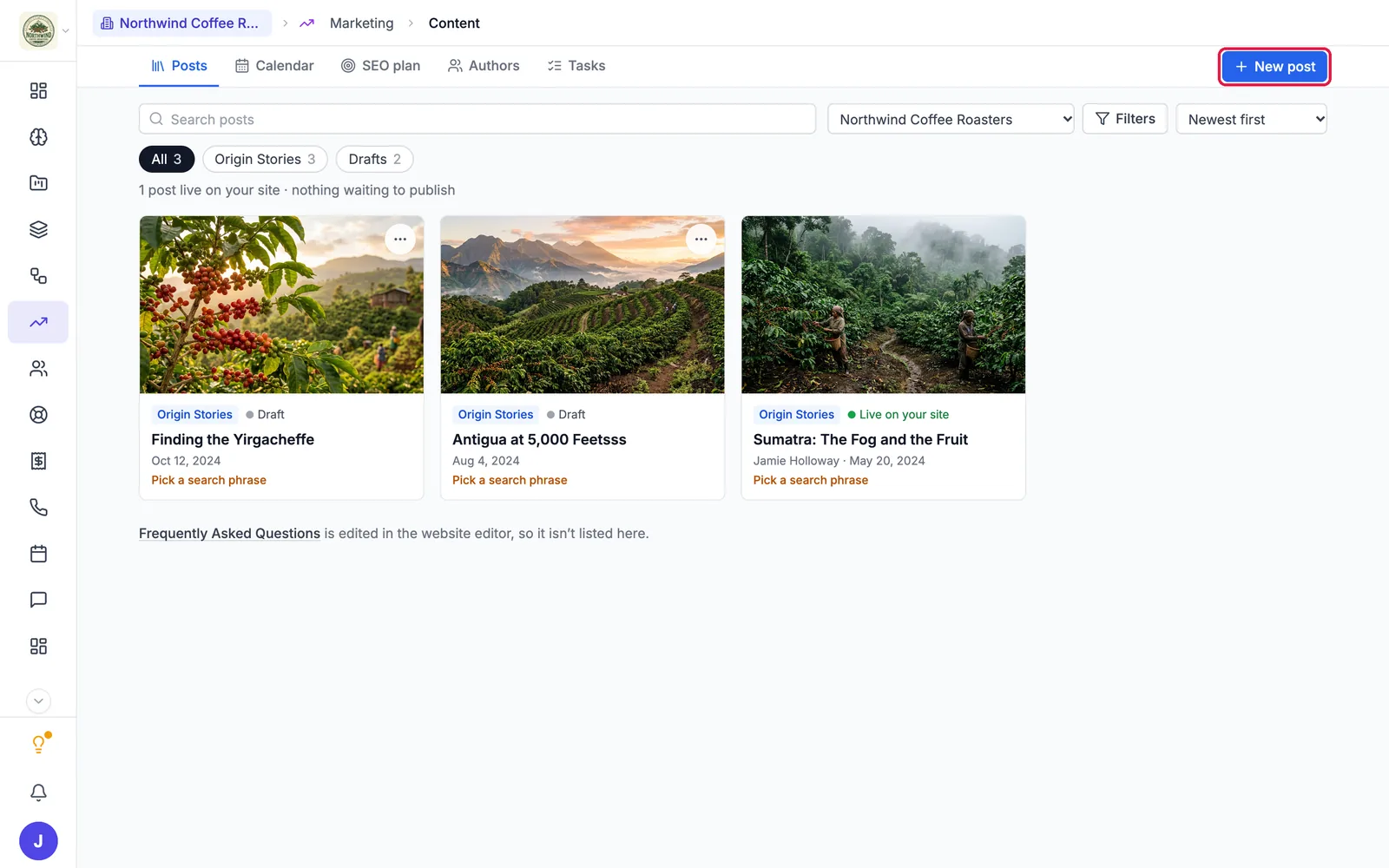Click Origin Stories tag on Yirgacheffe card

[x=194, y=415]
